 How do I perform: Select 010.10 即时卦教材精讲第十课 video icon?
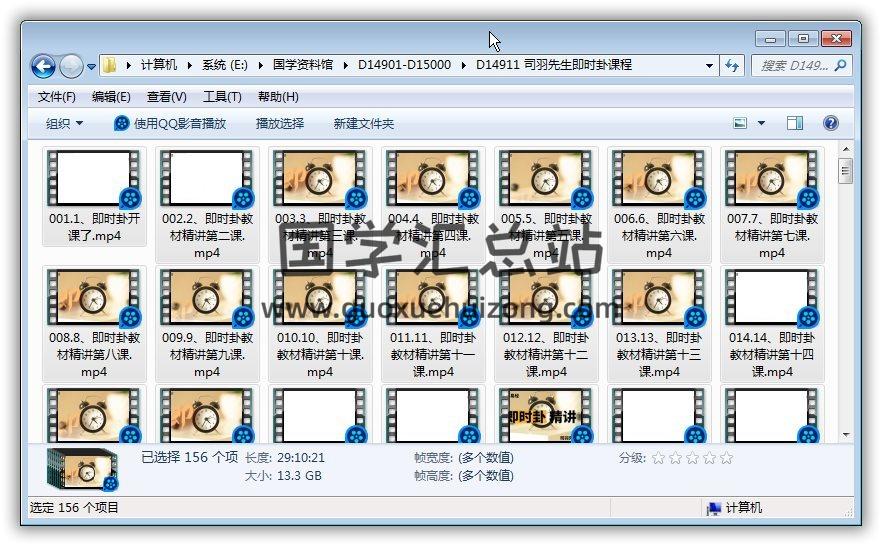click(320, 298)
